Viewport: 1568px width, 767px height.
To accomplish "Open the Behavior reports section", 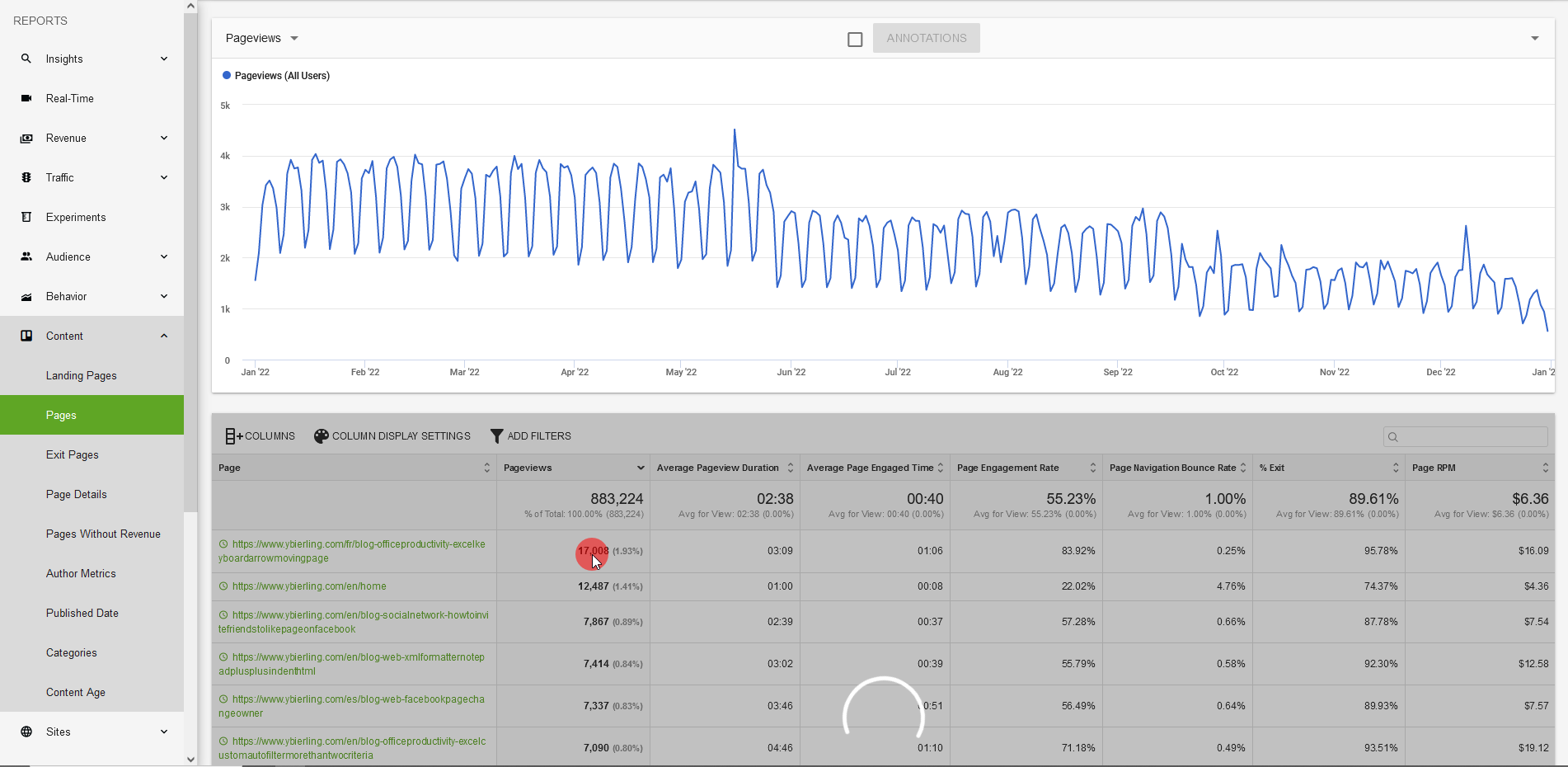I will (66, 296).
